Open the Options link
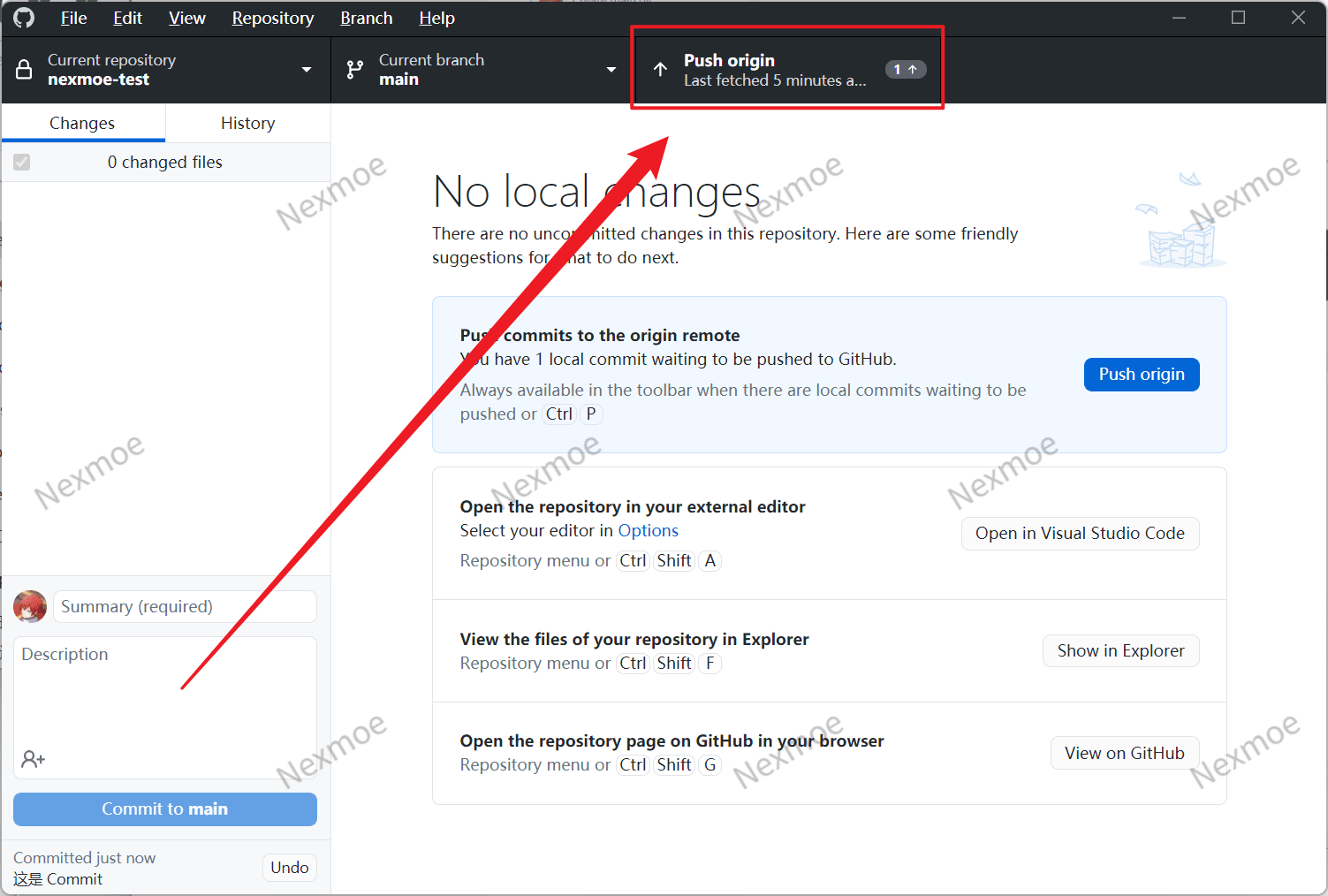This screenshot has width=1328, height=896. point(648,531)
